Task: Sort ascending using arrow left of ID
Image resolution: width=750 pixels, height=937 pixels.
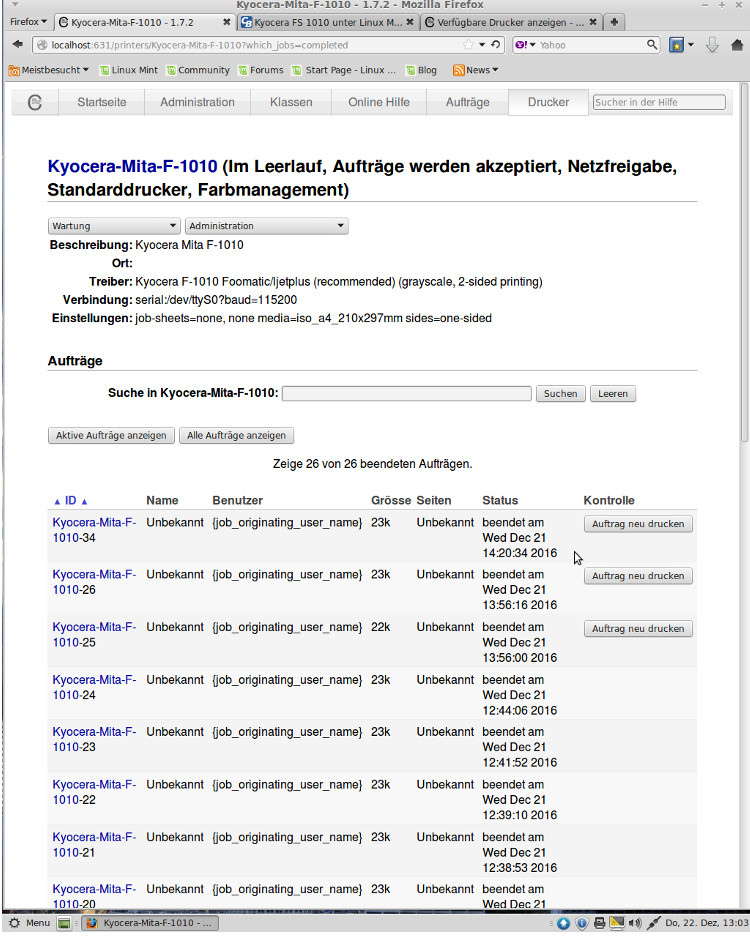Action: 57,502
